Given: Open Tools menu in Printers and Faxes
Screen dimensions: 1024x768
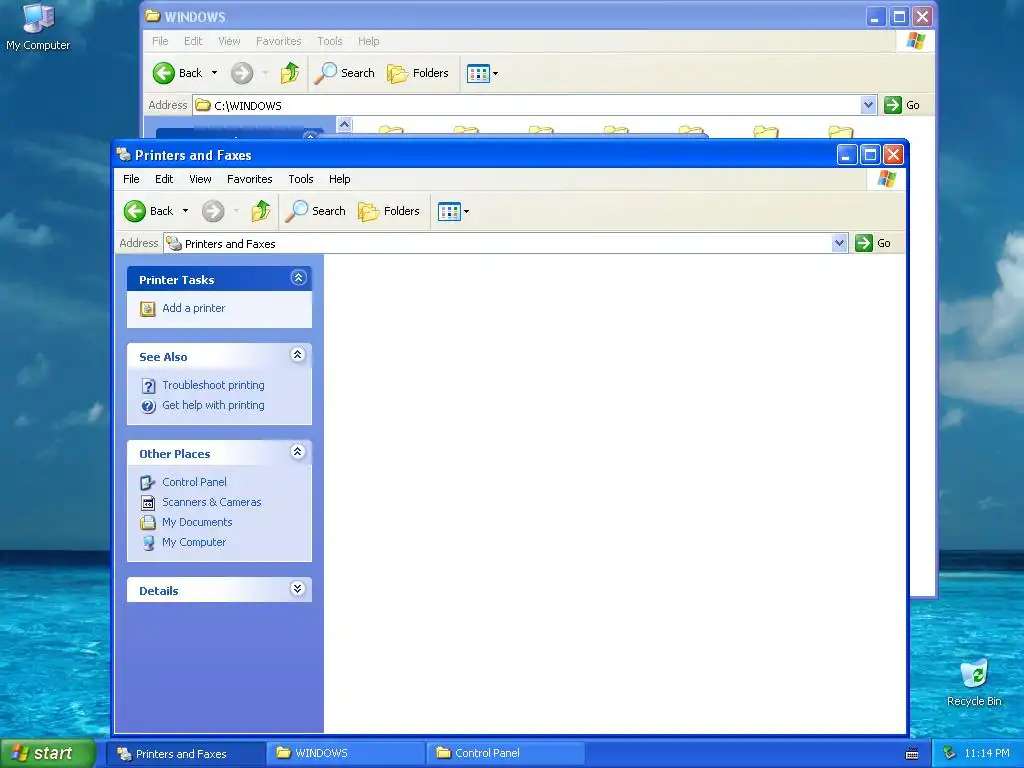Looking at the screenshot, I should (301, 179).
